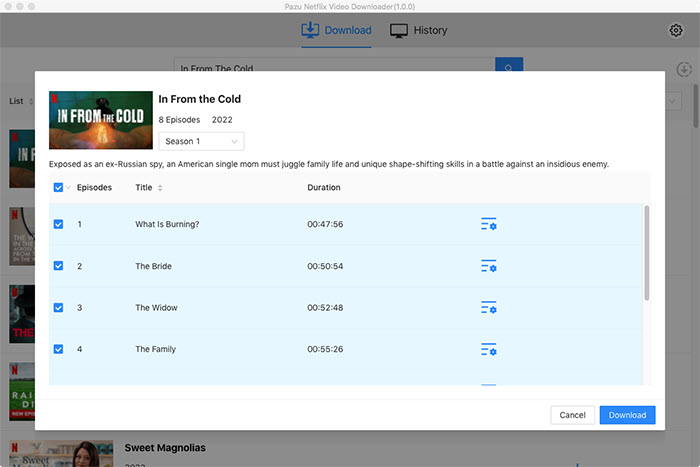Open settings for episode 1 What Is Burning?
This screenshot has height=467, width=700.
tap(488, 225)
